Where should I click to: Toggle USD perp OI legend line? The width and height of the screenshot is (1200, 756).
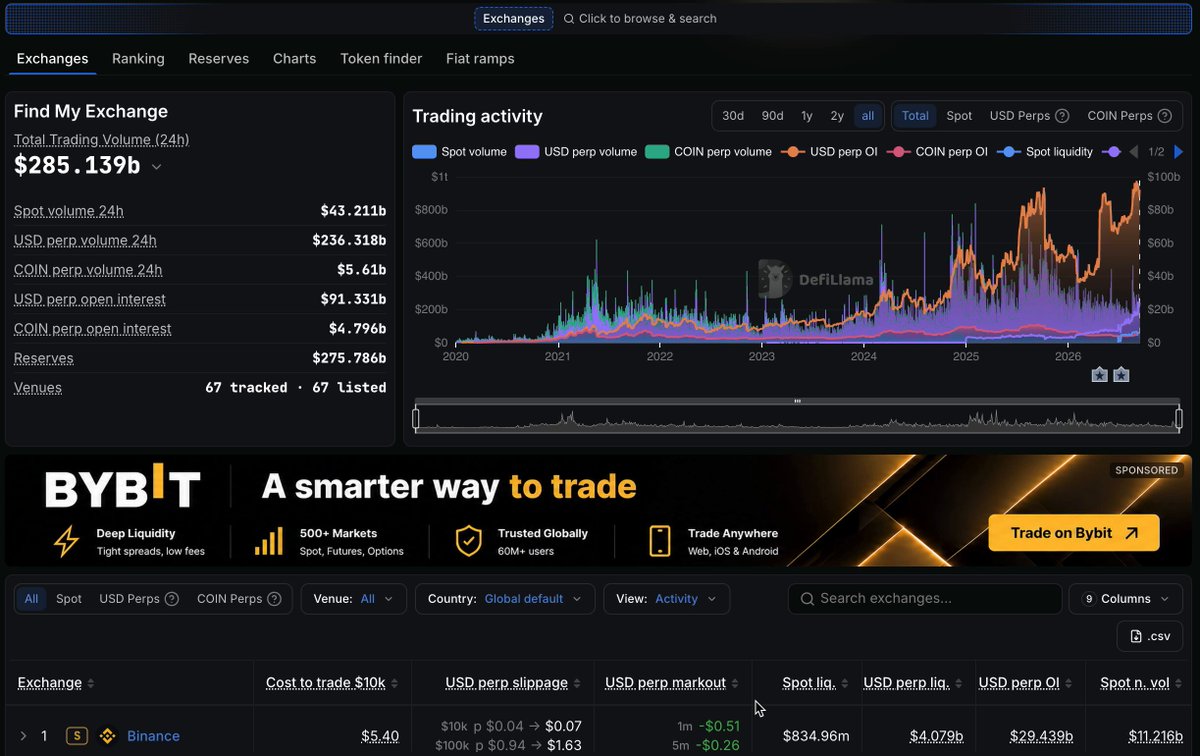point(829,152)
